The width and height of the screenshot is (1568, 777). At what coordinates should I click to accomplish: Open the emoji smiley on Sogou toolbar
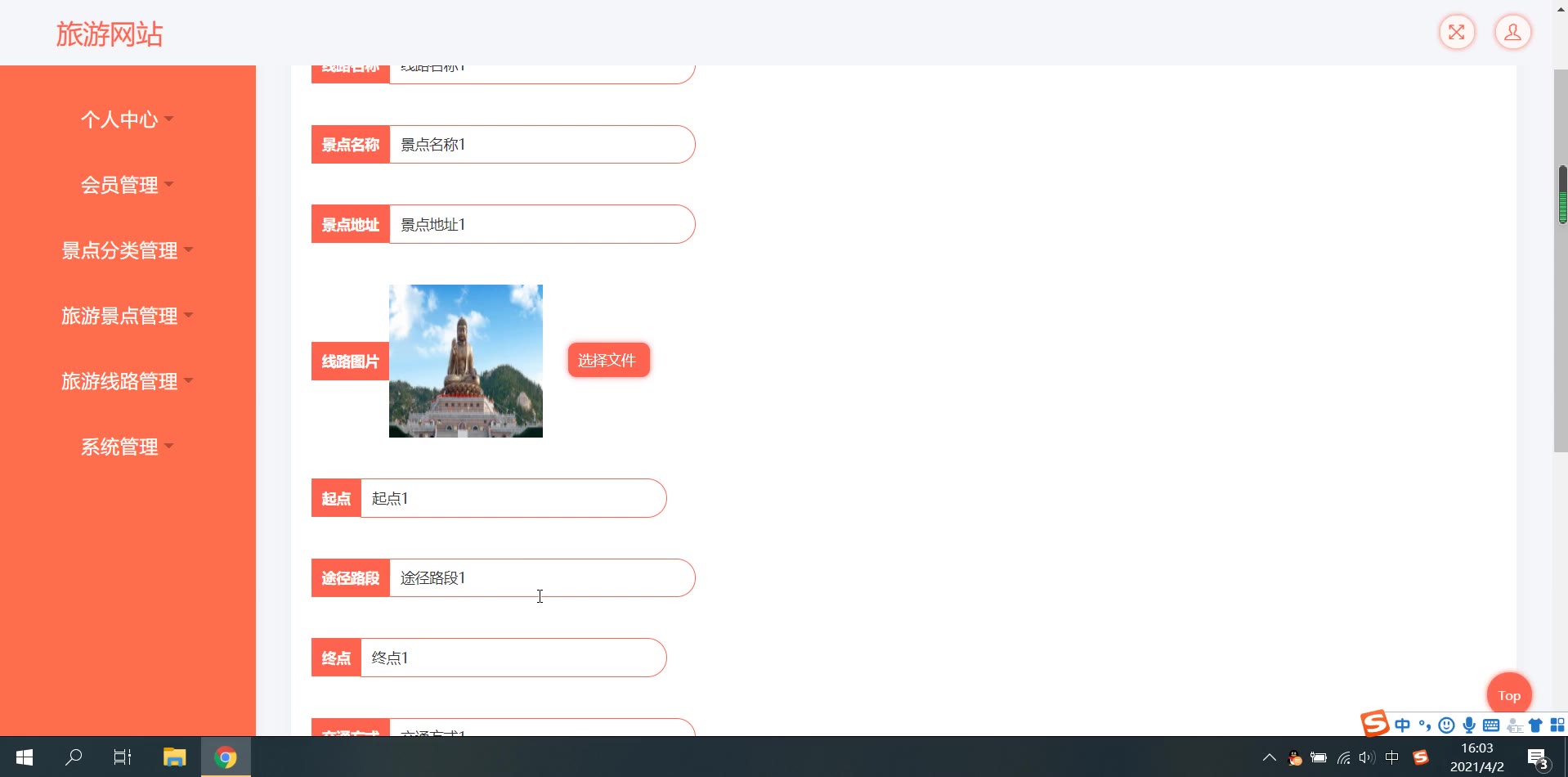pyautogui.click(x=1447, y=725)
